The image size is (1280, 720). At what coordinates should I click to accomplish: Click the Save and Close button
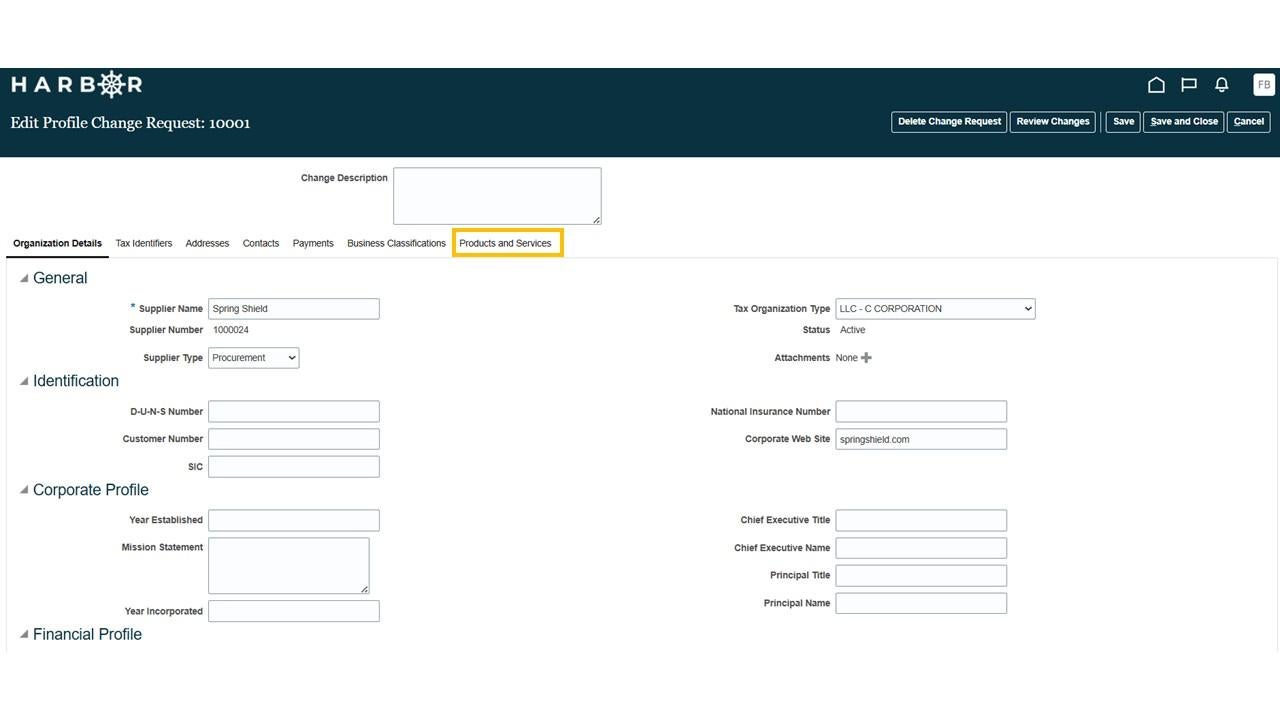(1184, 122)
